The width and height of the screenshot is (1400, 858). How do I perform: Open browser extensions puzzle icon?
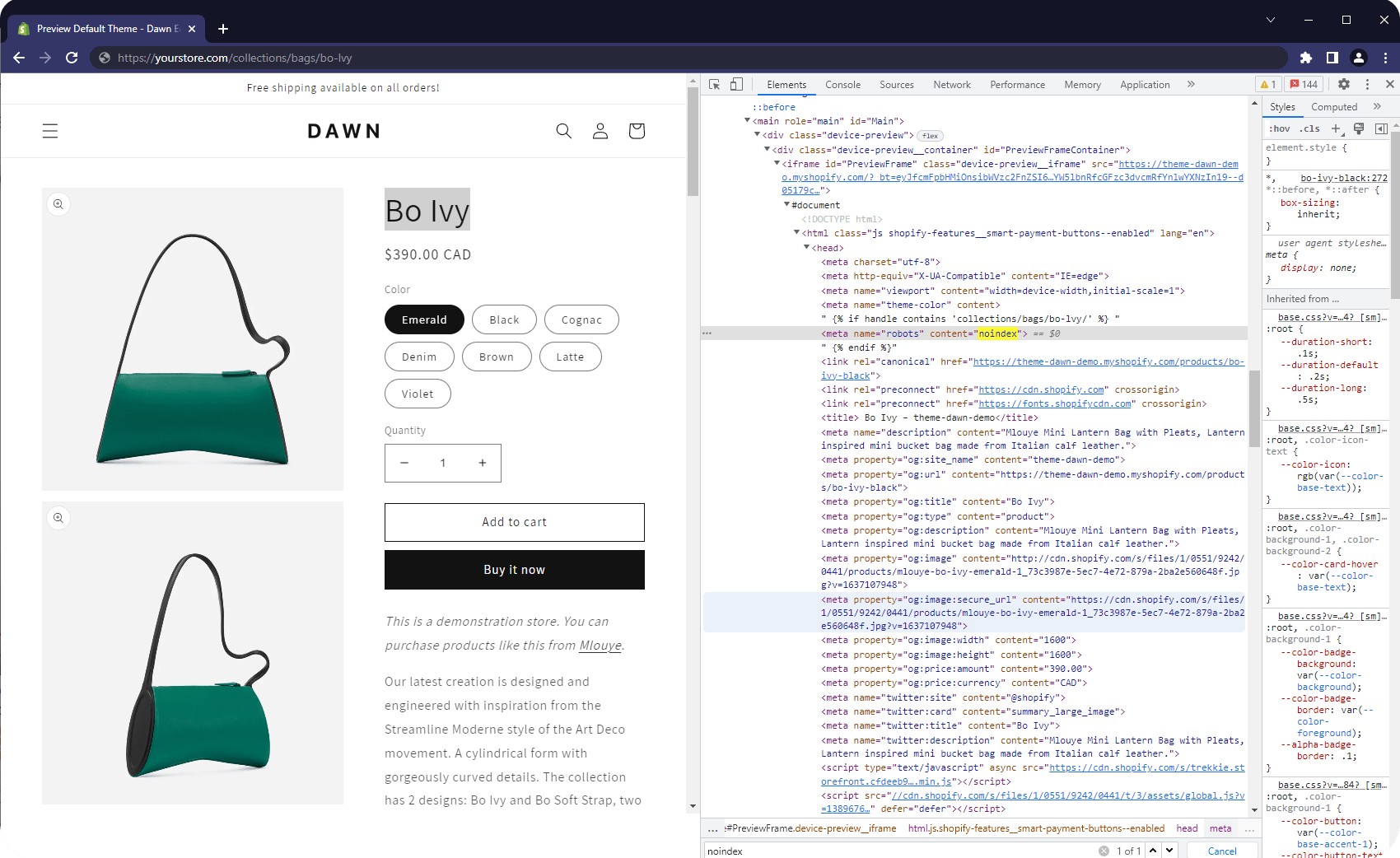1306,58
